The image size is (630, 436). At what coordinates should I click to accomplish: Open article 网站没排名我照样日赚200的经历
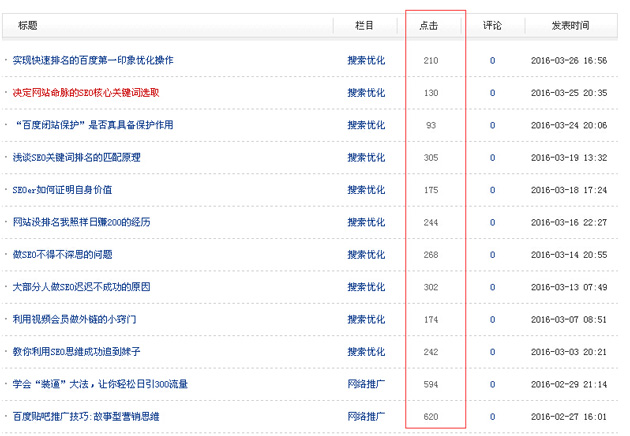pos(81,222)
